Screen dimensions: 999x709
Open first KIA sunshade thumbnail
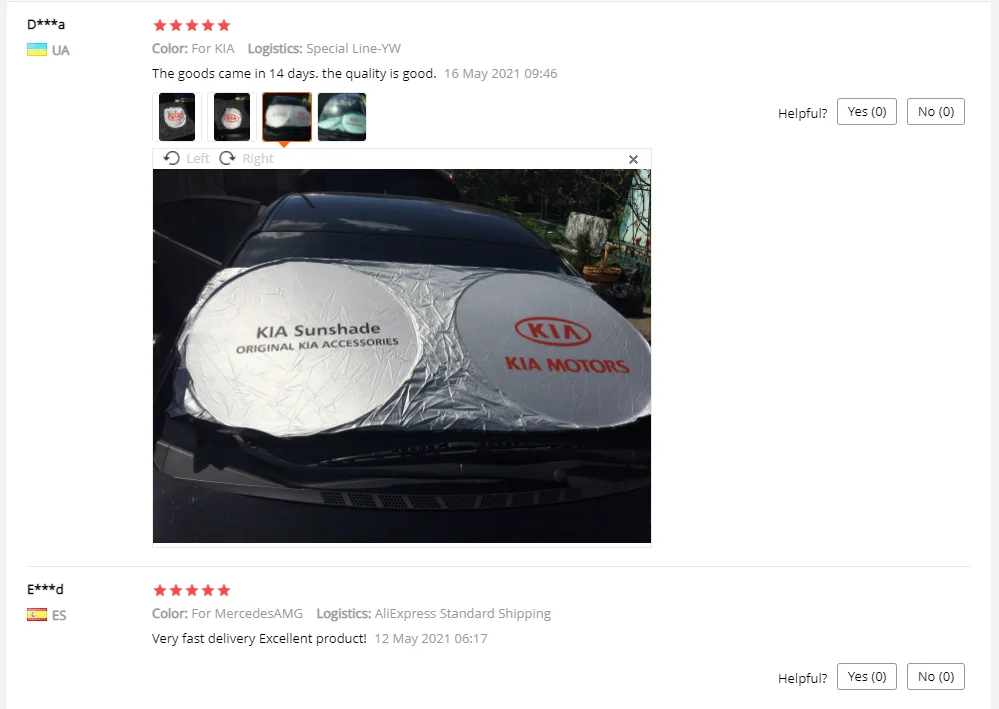click(176, 117)
